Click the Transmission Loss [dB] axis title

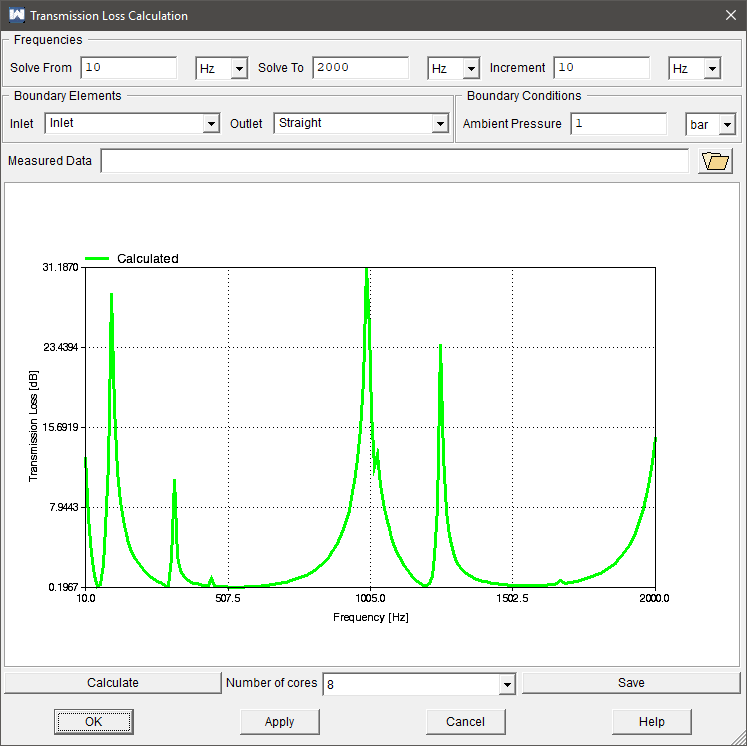click(33, 426)
